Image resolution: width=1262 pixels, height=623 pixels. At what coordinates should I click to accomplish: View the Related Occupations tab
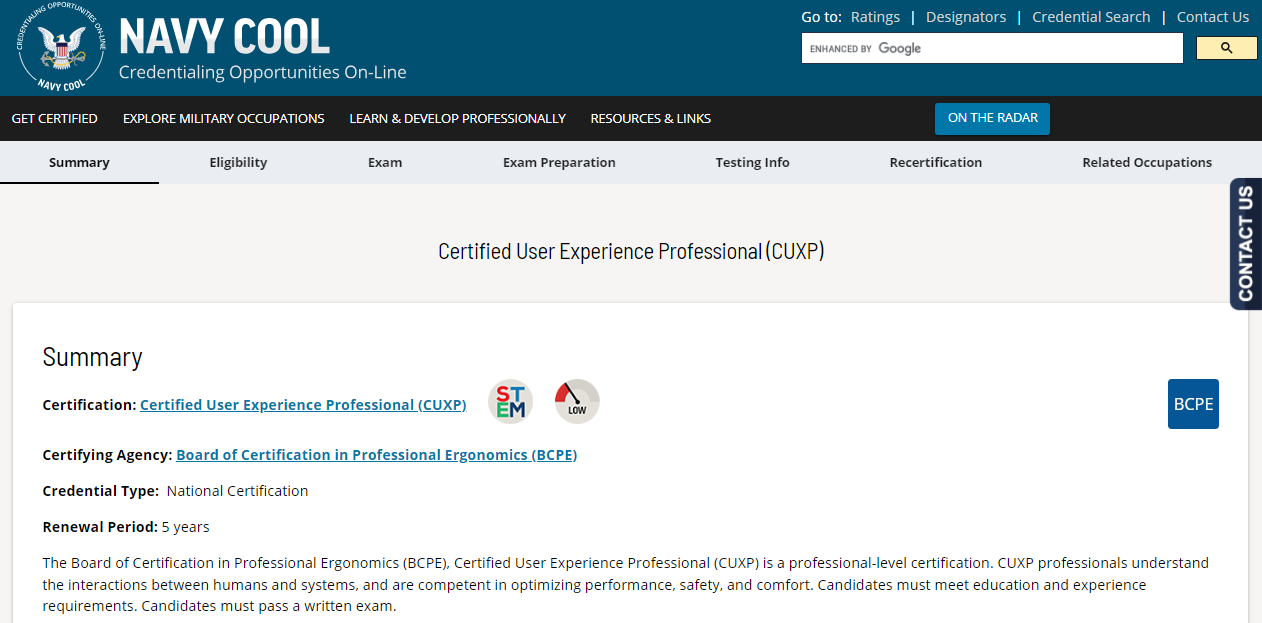click(x=1147, y=162)
